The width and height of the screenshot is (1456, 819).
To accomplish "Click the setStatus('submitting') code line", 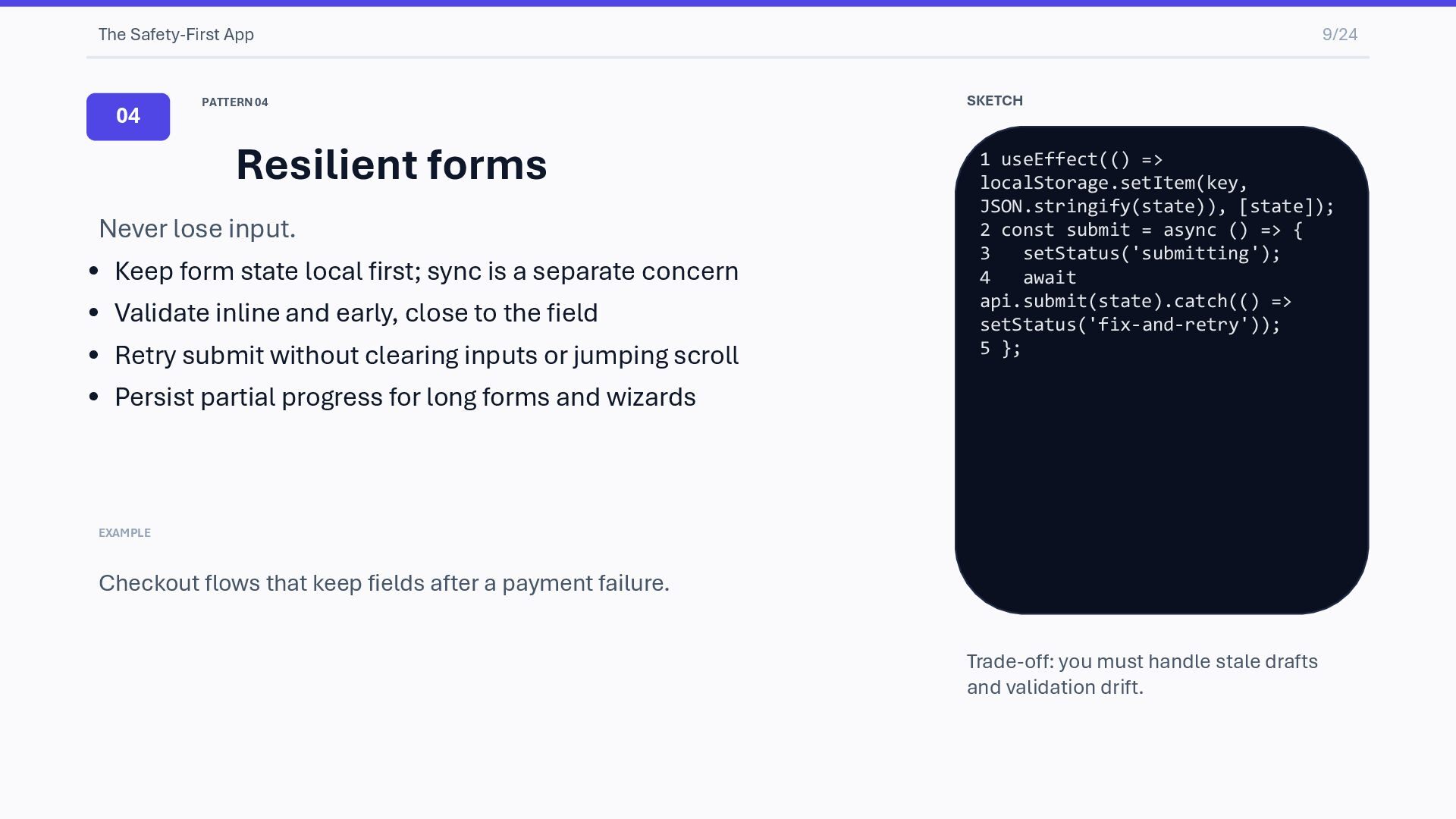I will [x=1150, y=254].
